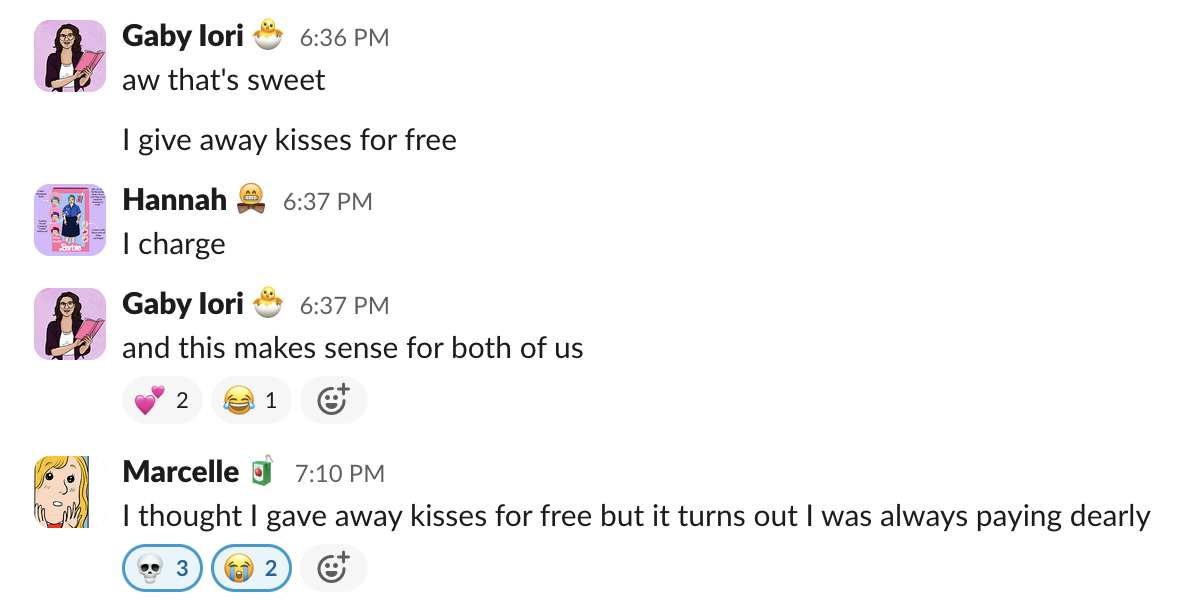
Task: Add a reaction to Marcelle's message
Action: coord(333,569)
